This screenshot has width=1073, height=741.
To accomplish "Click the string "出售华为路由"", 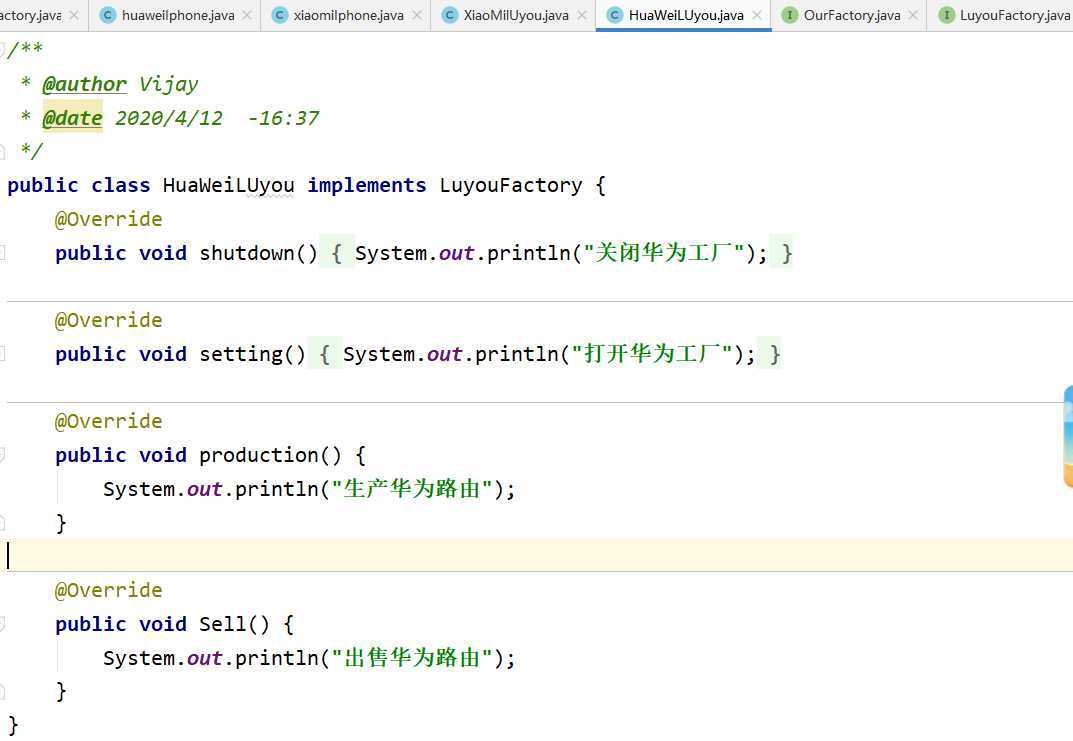I will 412,658.
